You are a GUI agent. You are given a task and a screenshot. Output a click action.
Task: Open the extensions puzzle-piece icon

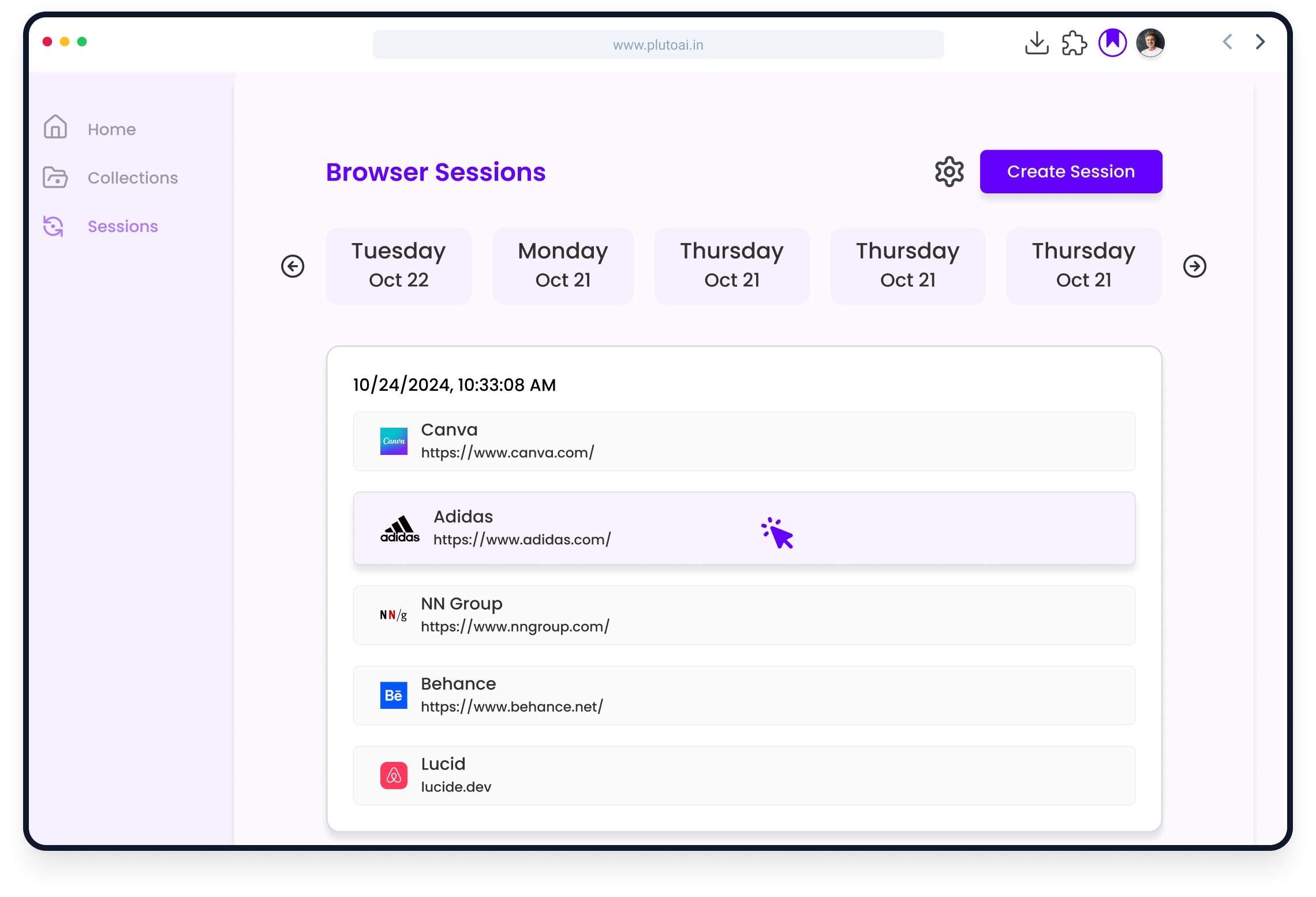pos(1074,43)
